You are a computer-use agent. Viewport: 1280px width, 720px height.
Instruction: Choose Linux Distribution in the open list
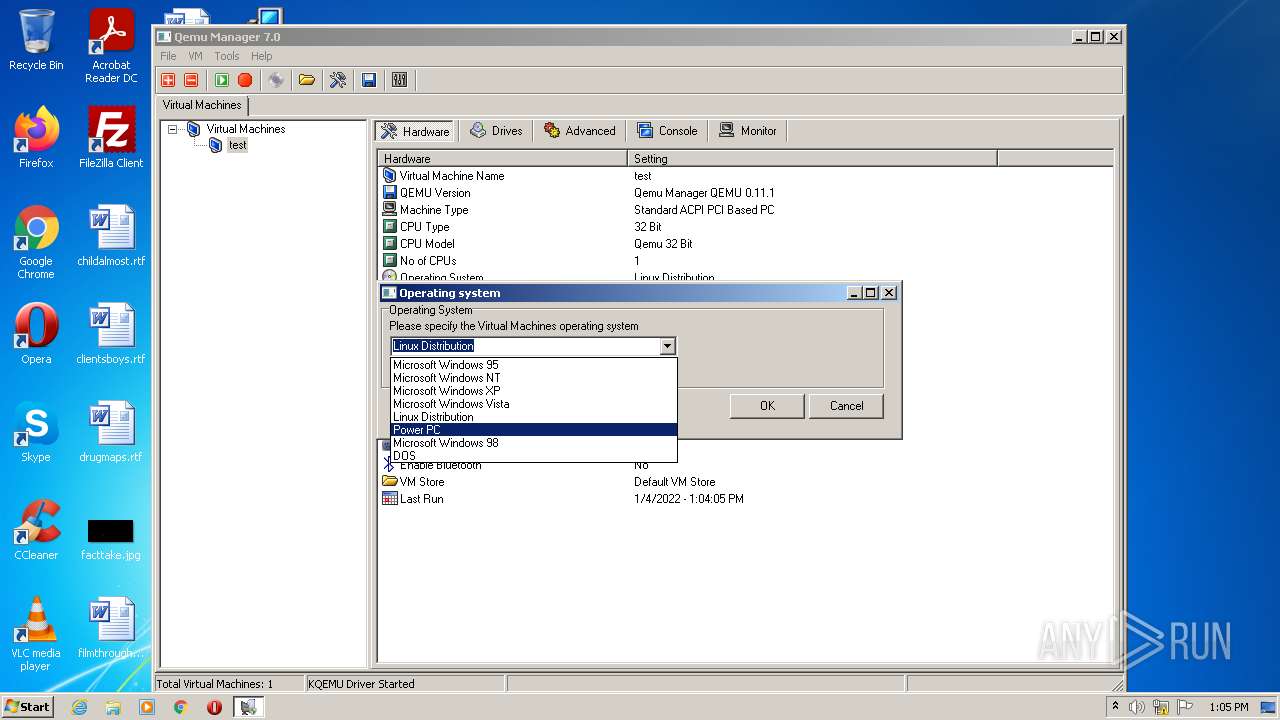point(533,417)
